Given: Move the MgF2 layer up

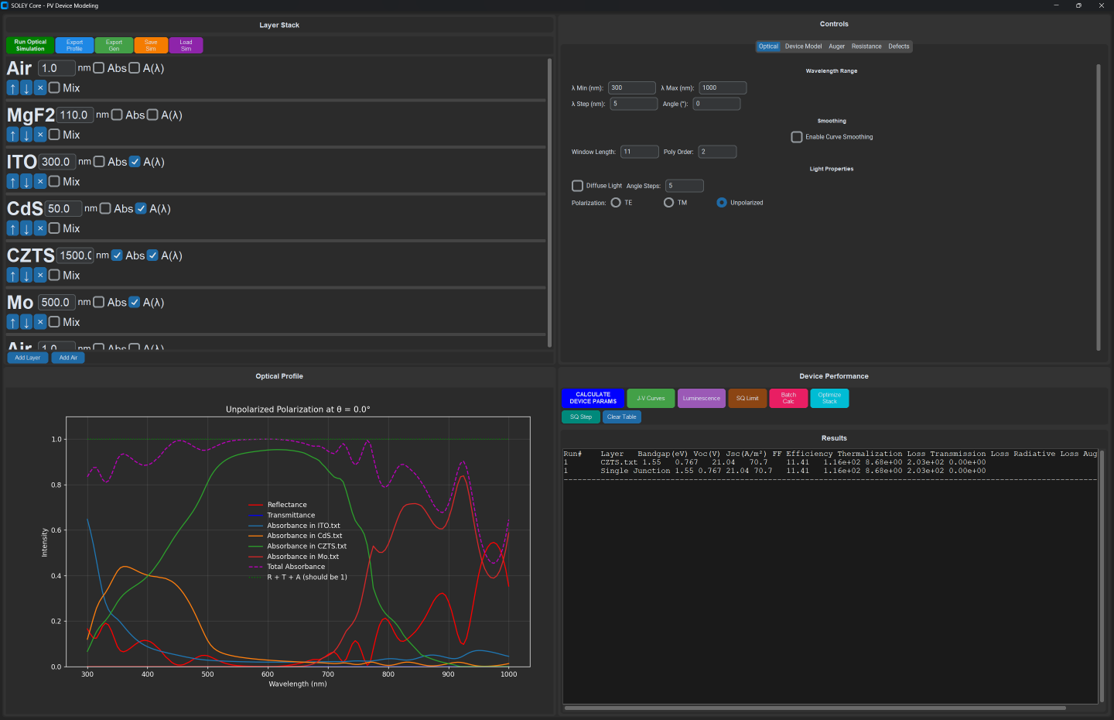Looking at the screenshot, I should pyautogui.click(x=11, y=134).
